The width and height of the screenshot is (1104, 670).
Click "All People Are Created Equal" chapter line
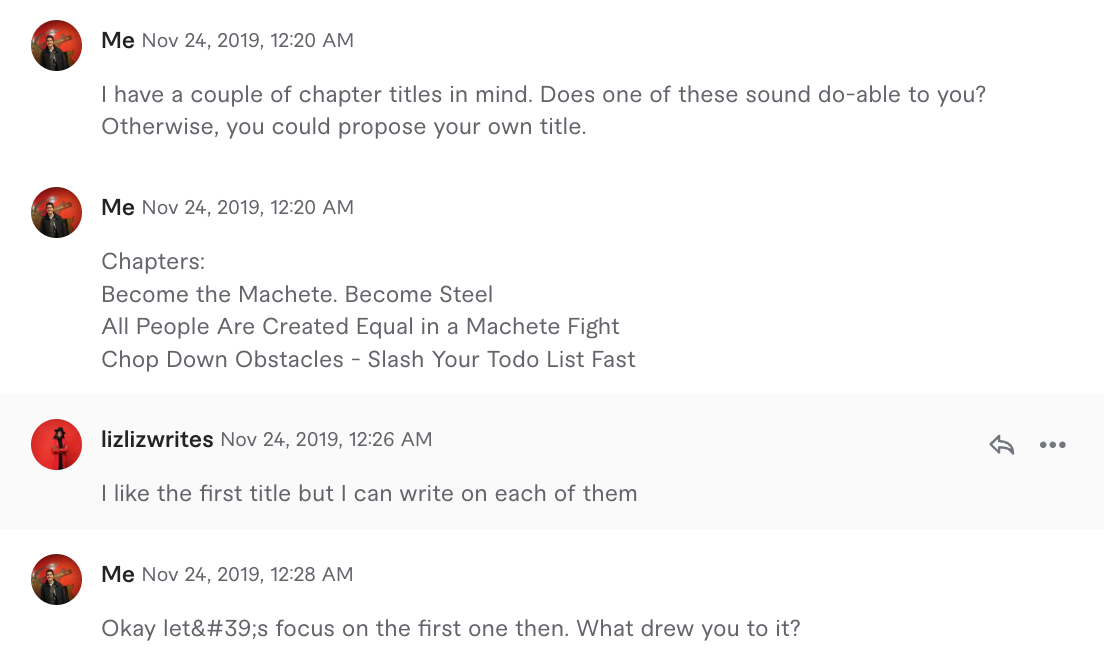360,327
